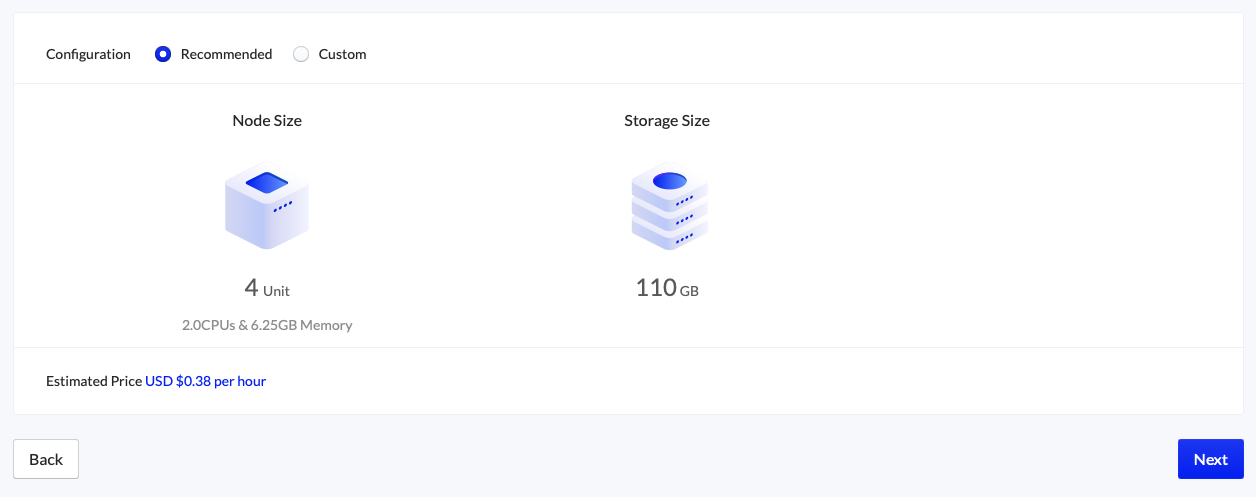Select the Recommended configuration radio button

163,54
